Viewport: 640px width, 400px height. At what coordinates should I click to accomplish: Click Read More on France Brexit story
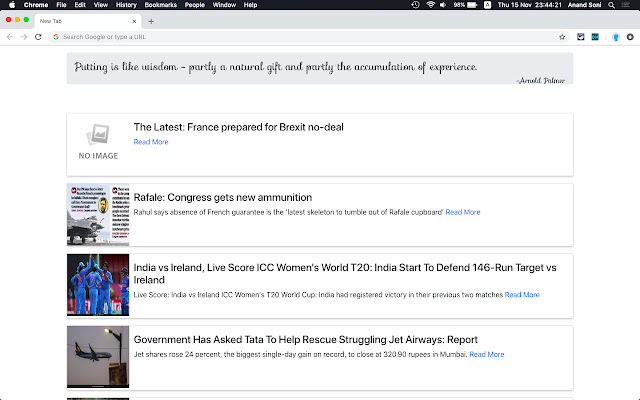(151, 142)
